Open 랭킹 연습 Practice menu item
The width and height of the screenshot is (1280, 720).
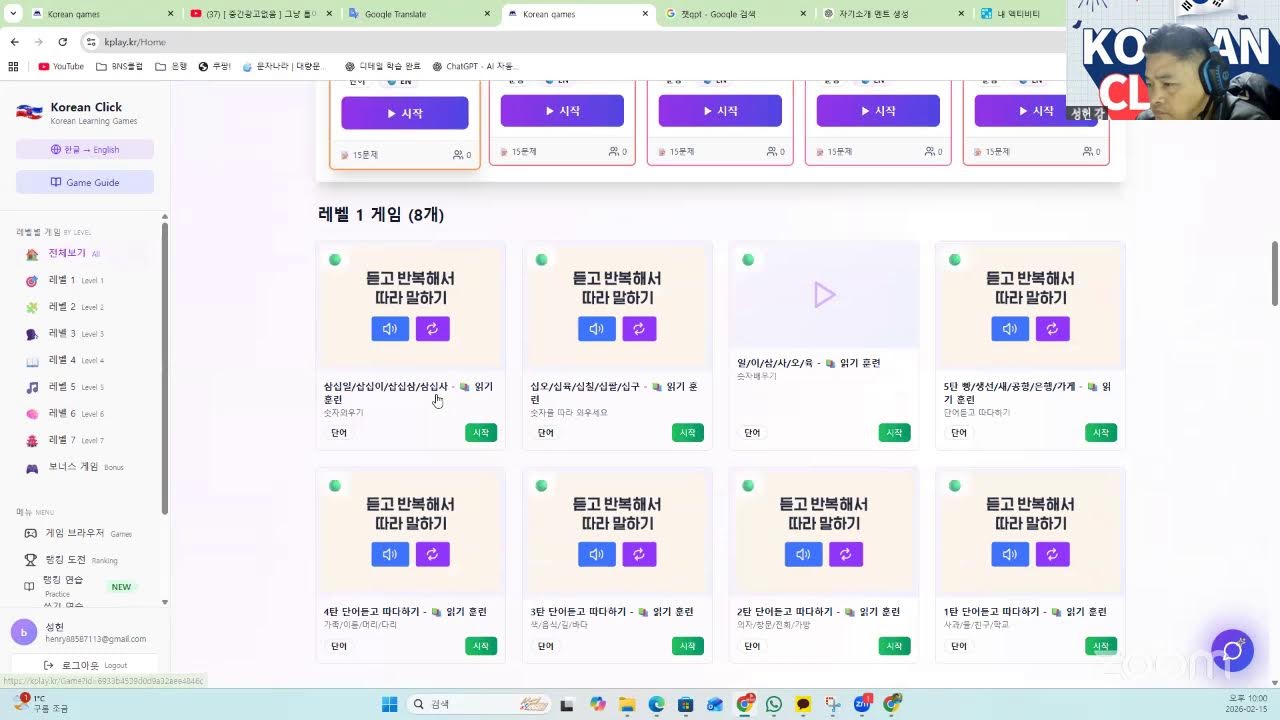pyautogui.click(x=80, y=586)
